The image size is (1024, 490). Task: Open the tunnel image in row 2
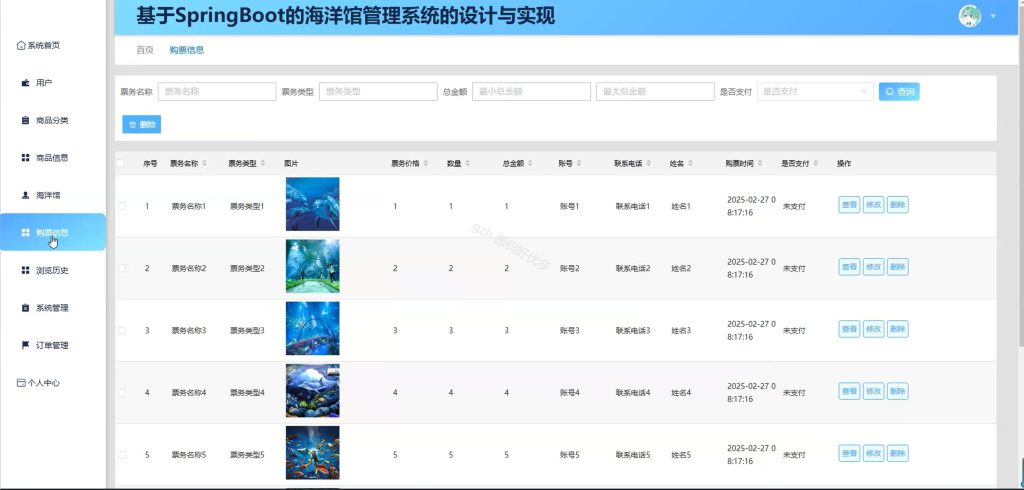click(312, 266)
